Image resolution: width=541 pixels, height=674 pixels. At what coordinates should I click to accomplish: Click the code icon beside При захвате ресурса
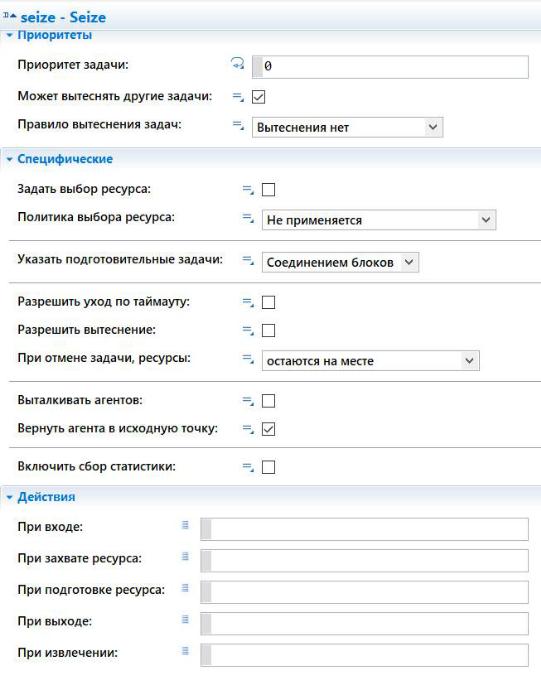pyautogui.click(x=185, y=557)
